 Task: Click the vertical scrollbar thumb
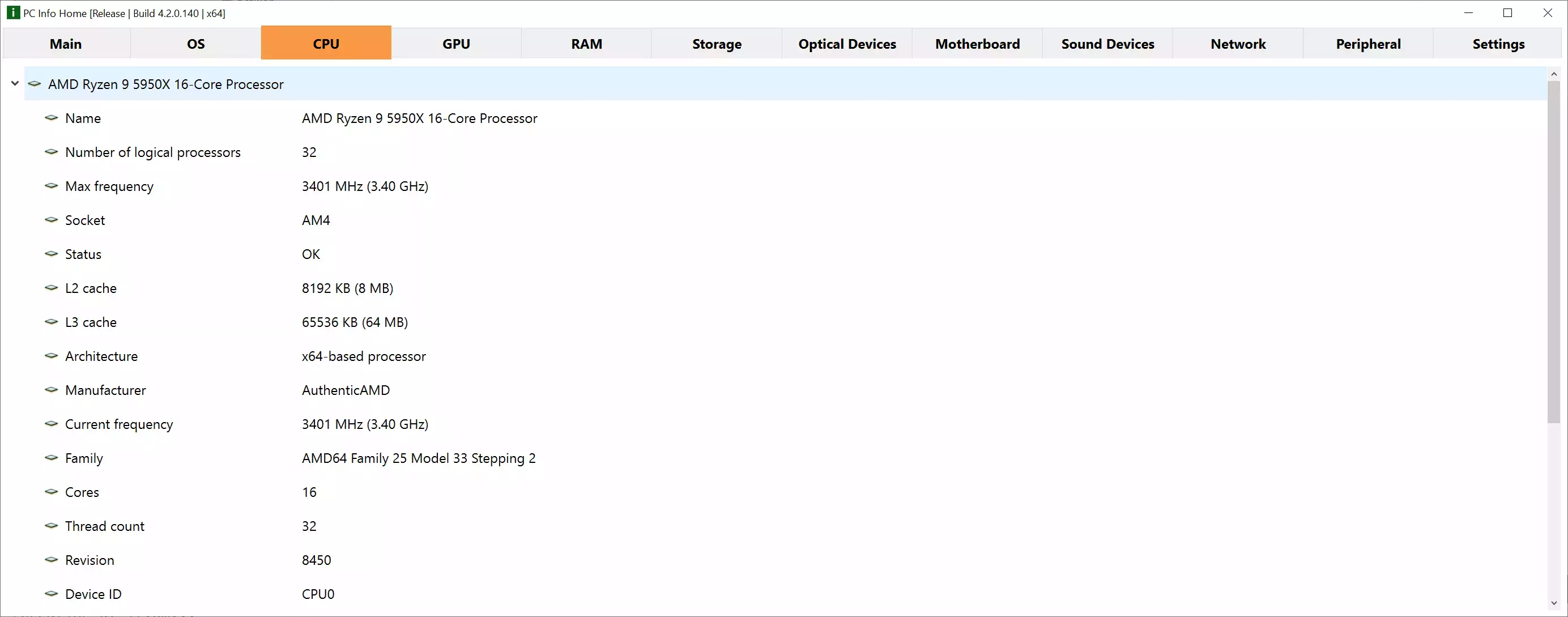(1553, 252)
